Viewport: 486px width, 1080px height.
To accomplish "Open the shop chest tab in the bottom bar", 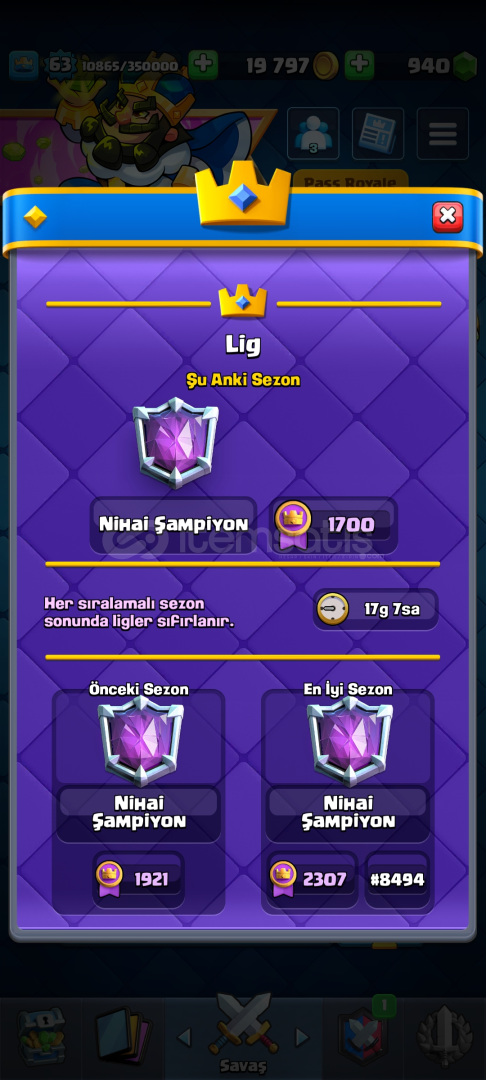I will [41, 1036].
